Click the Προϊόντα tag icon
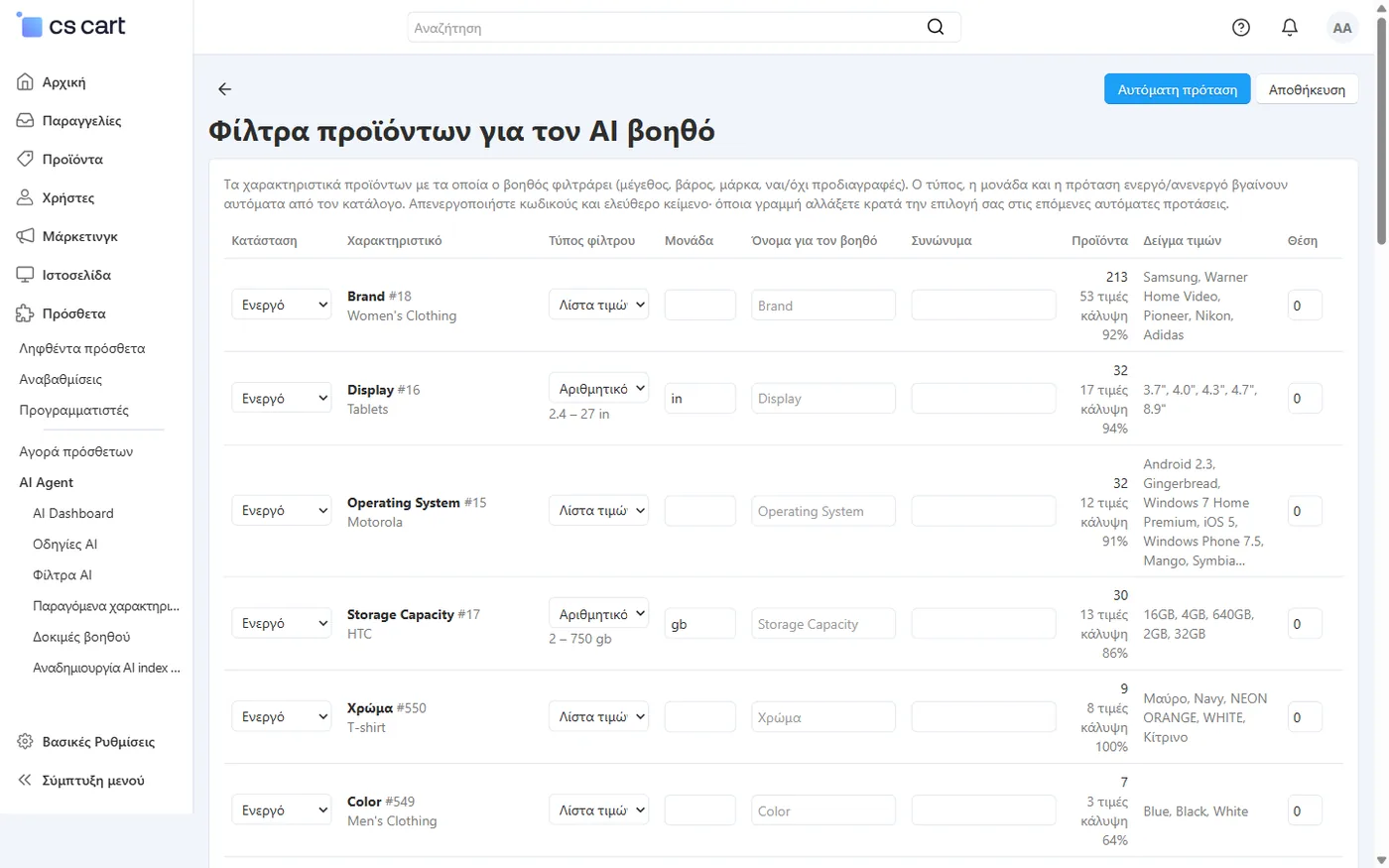The height and width of the screenshot is (868, 1389). 26,159
